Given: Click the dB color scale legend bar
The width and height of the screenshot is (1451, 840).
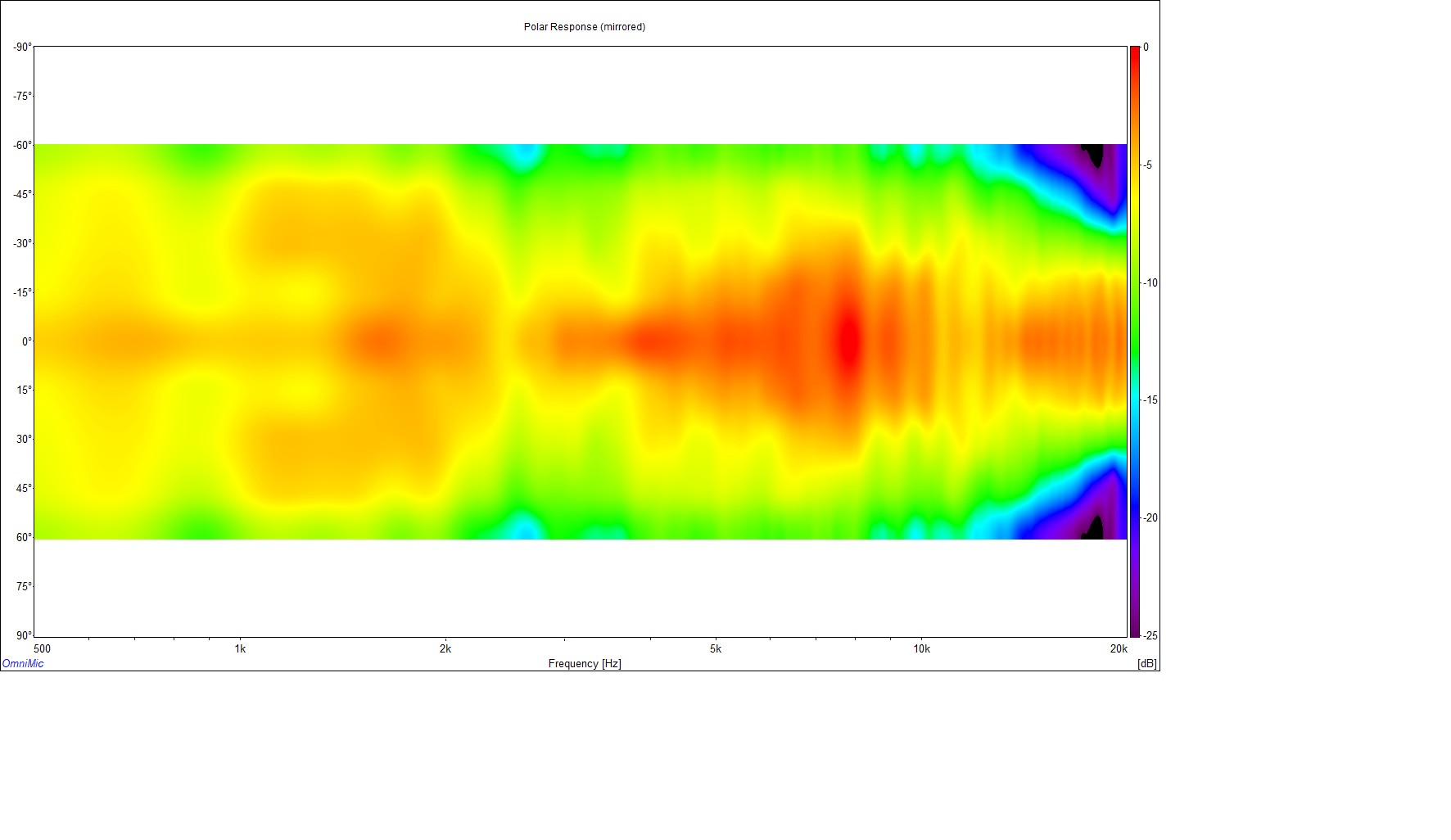Looking at the screenshot, I should point(1135,341).
